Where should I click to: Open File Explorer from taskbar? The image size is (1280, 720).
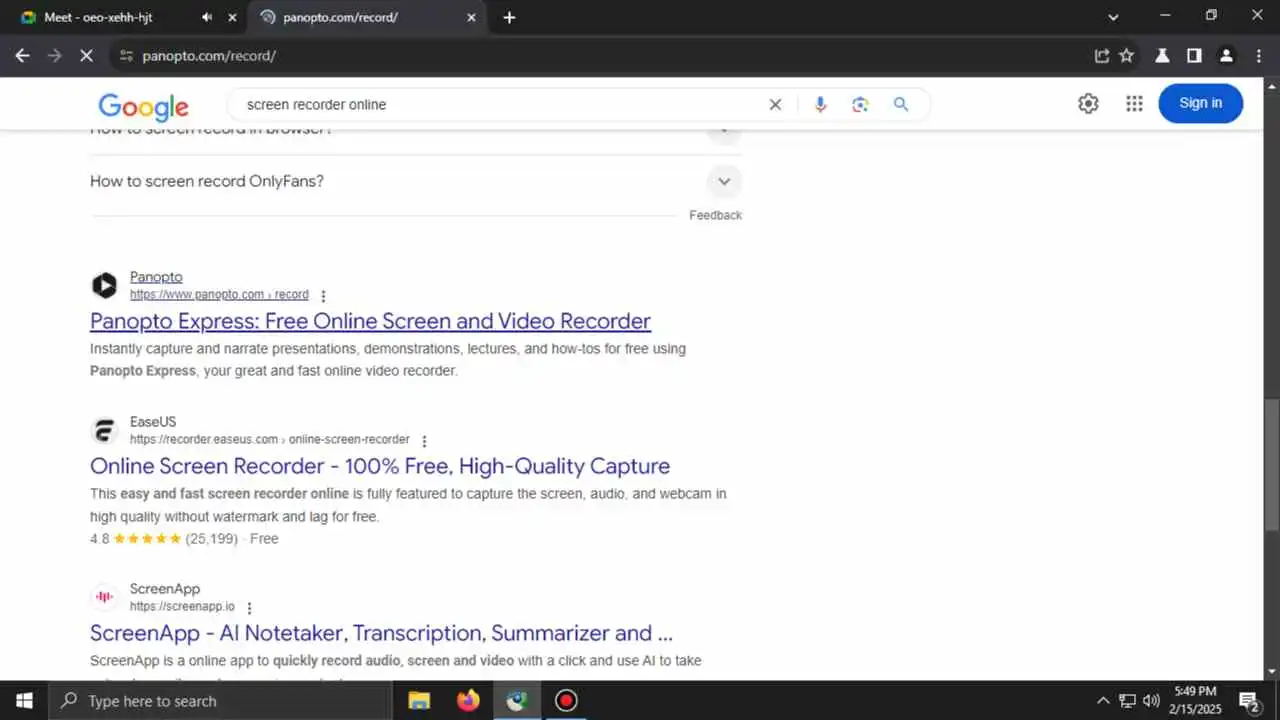(419, 701)
